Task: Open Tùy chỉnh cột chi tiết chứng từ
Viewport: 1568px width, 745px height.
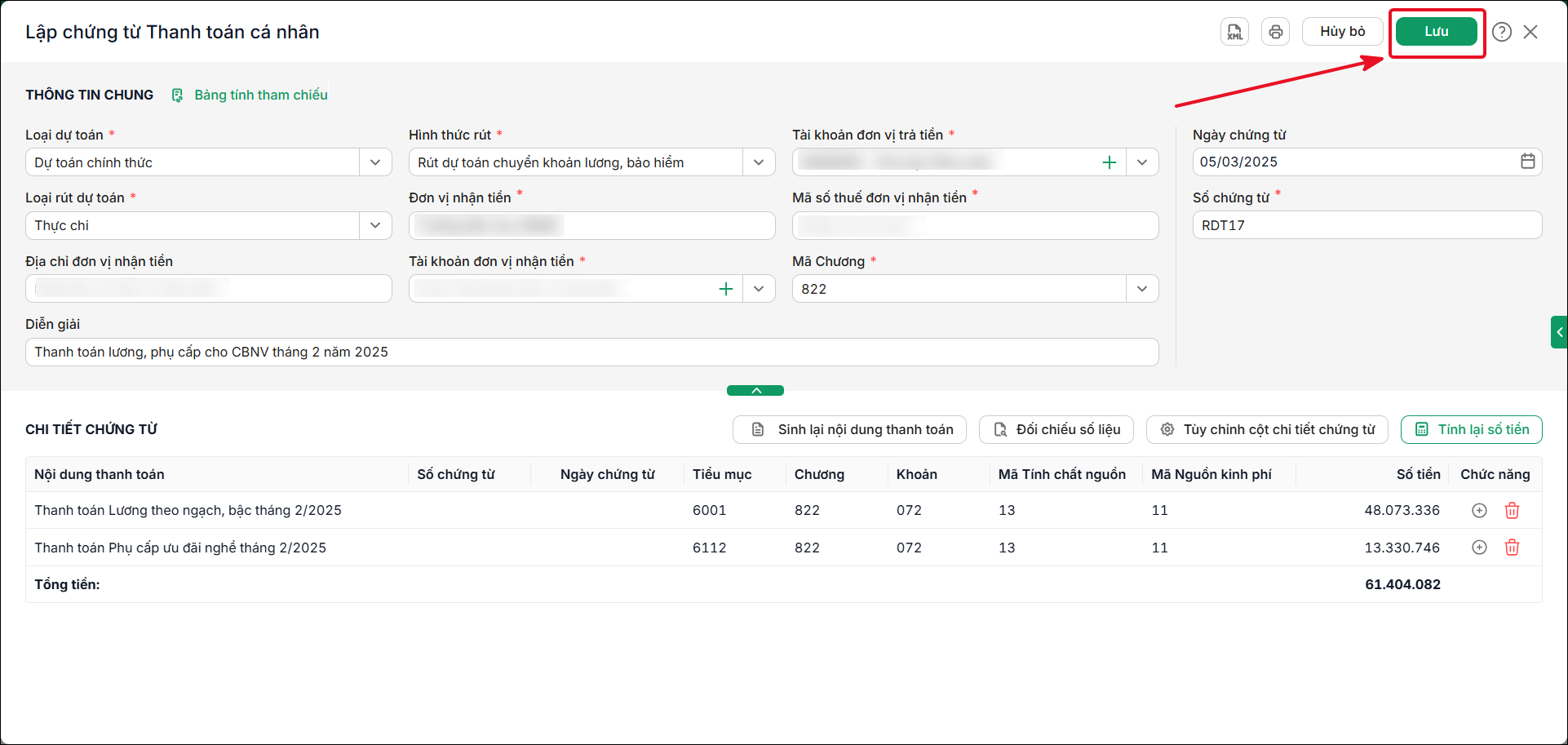Action: point(1267,429)
